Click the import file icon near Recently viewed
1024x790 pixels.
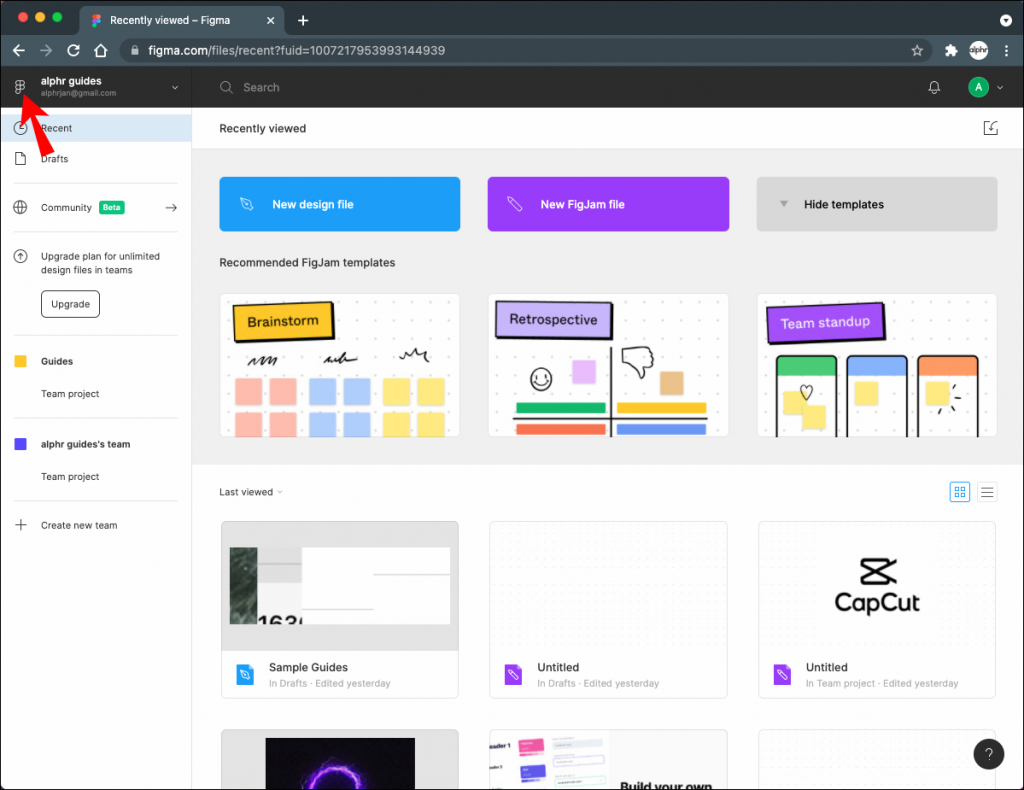tap(990, 127)
